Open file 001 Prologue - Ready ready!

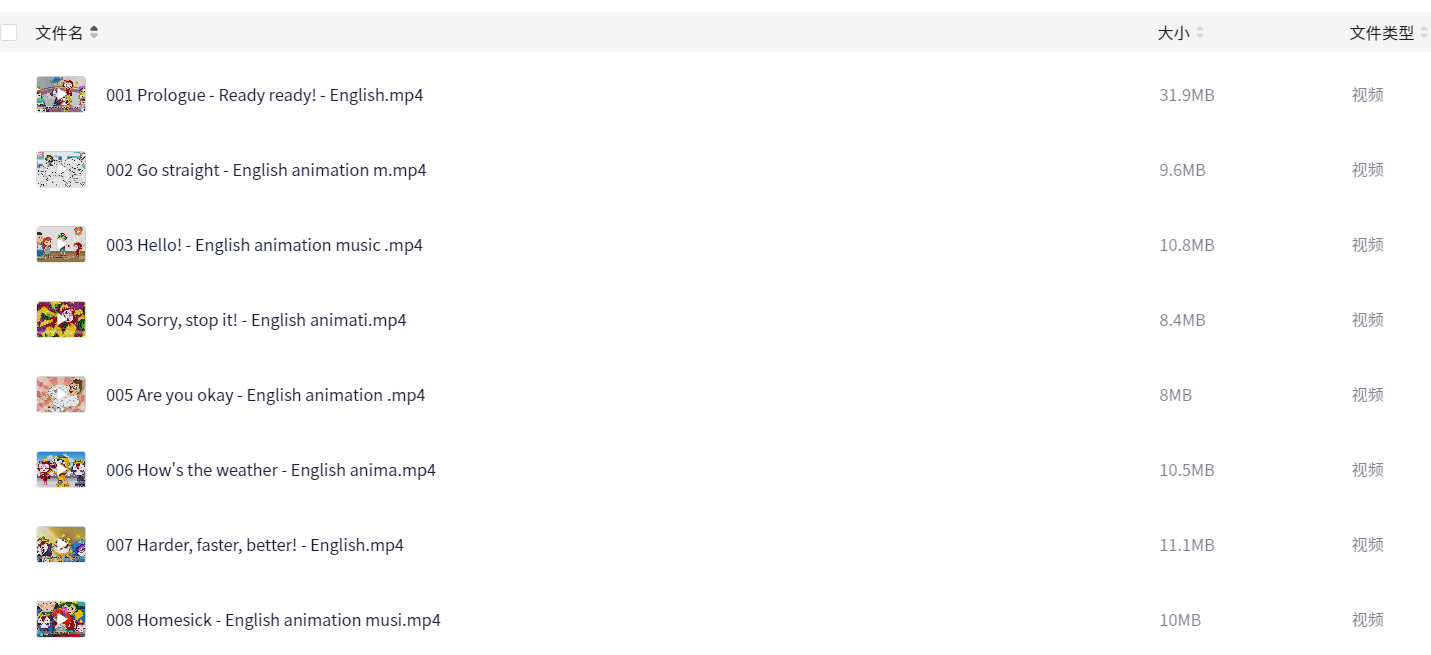[x=264, y=95]
